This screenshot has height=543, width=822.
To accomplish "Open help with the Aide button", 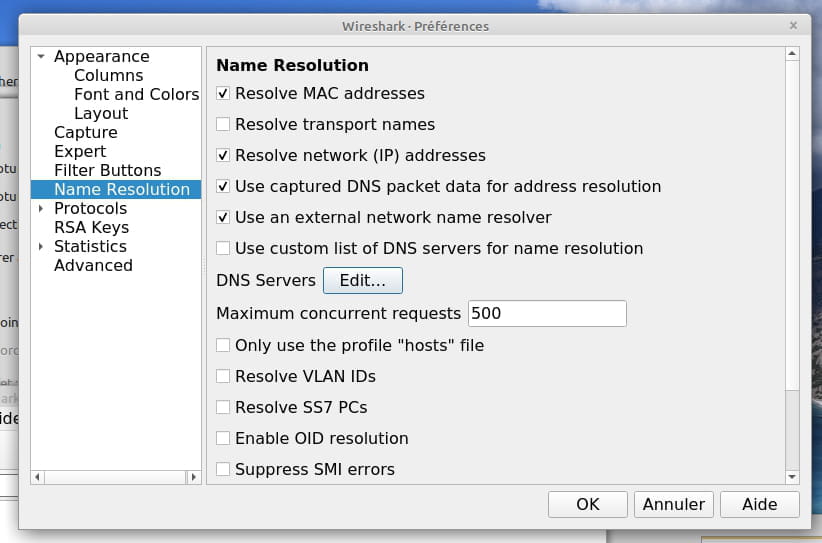I will point(760,504).
